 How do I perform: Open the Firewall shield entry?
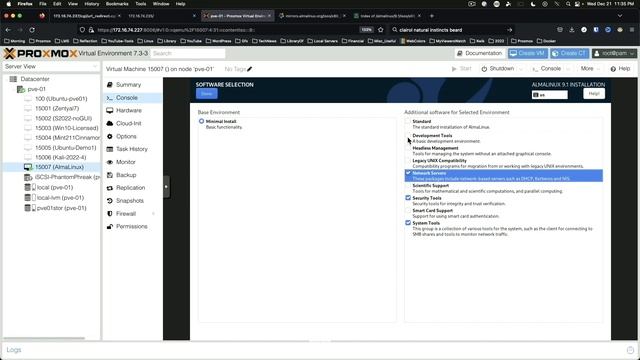click(126, 213)
